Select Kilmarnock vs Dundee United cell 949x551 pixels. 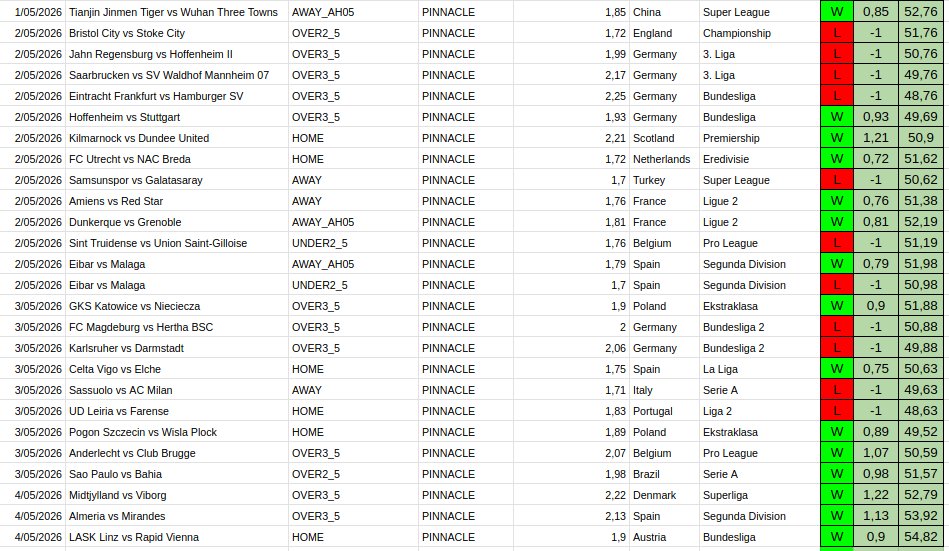(177, 138)
